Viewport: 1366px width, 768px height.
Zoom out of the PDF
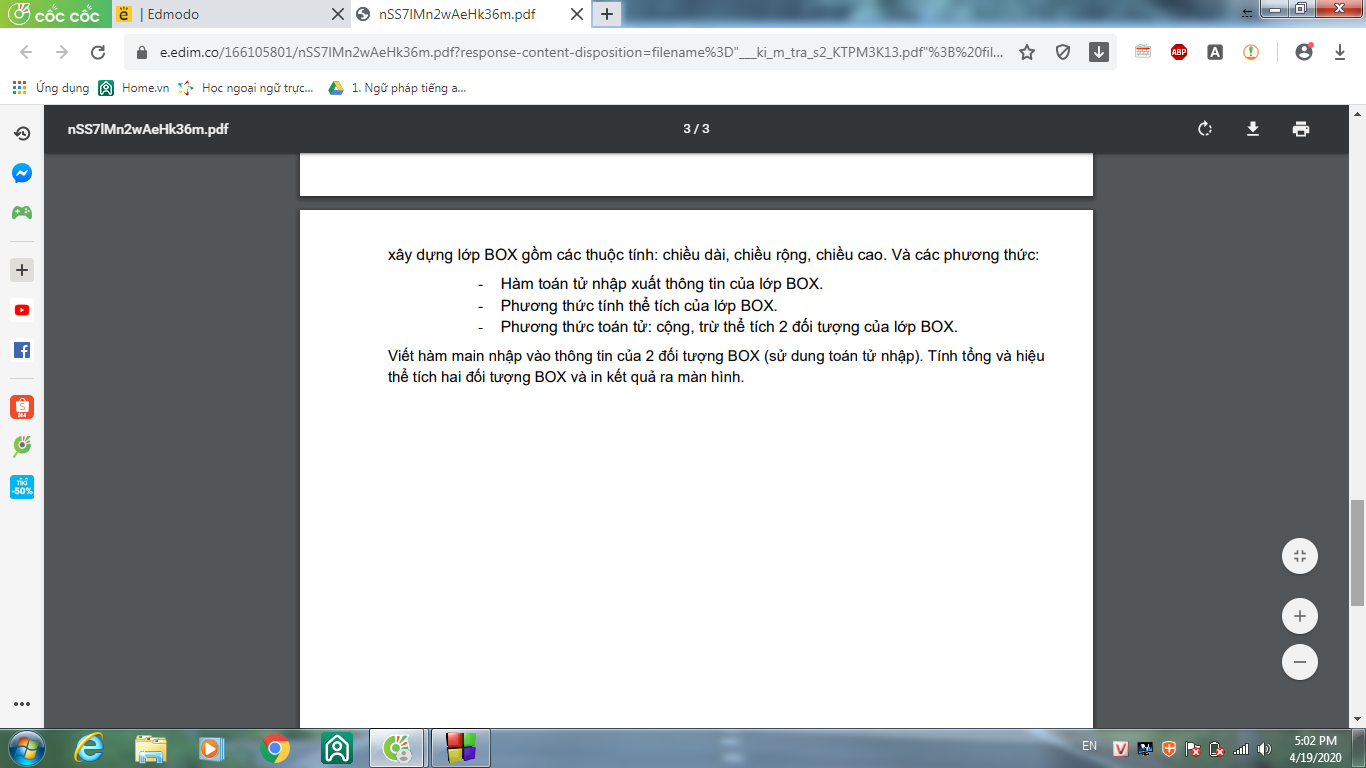tap(1299, 662)
